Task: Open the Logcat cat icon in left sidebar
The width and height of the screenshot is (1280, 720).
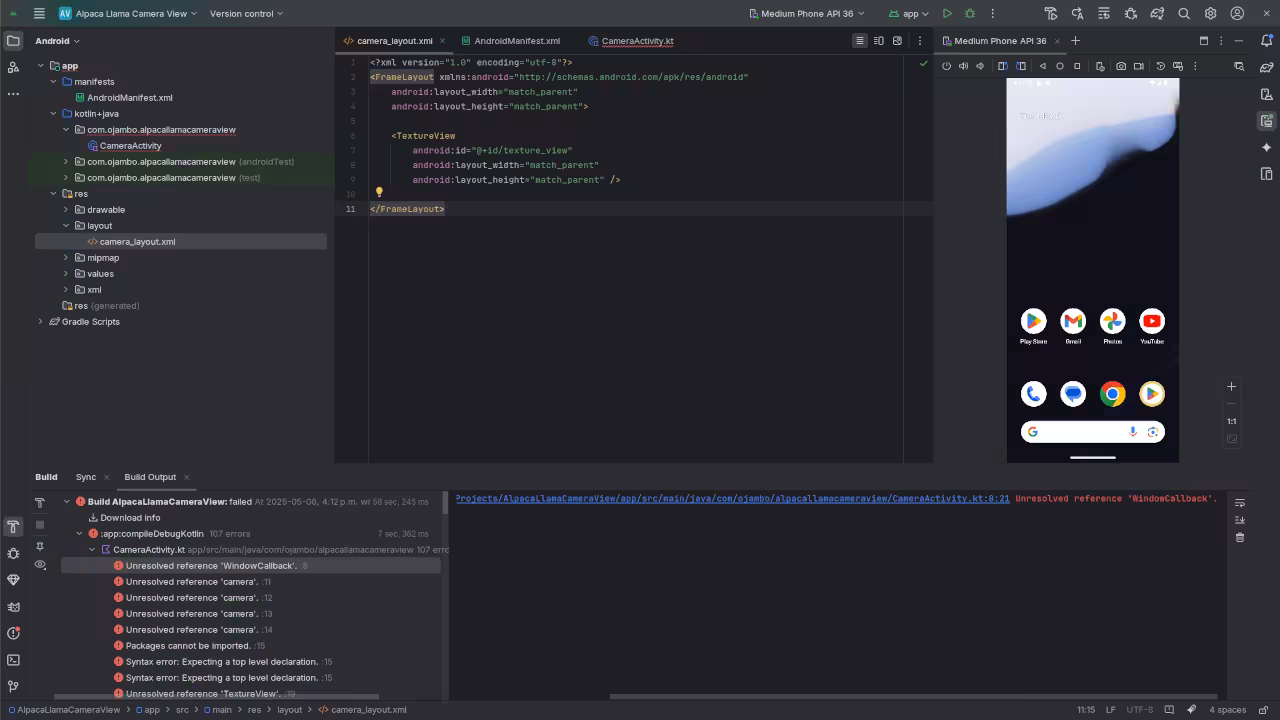Action: (13, 606)
